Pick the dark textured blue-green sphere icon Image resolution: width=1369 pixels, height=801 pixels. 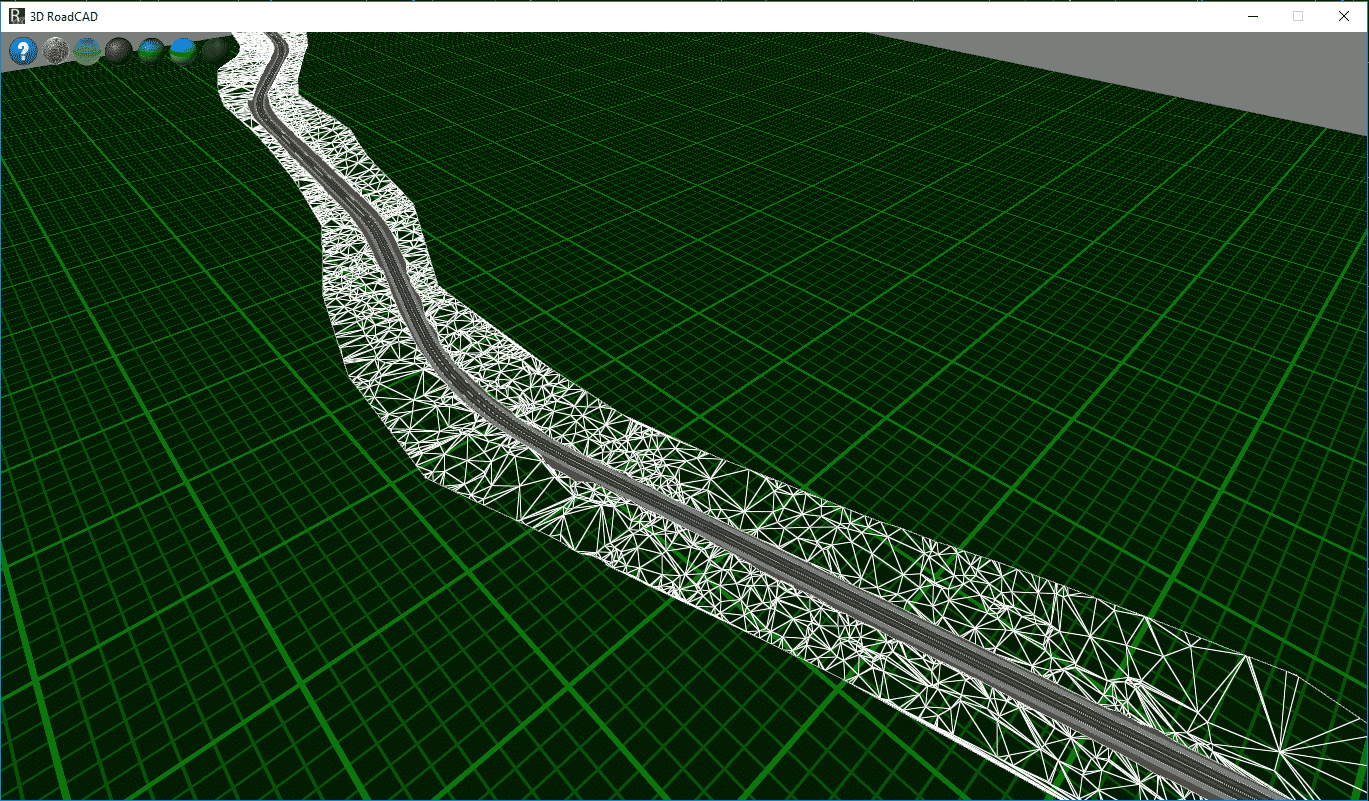(x=151, y=51)
